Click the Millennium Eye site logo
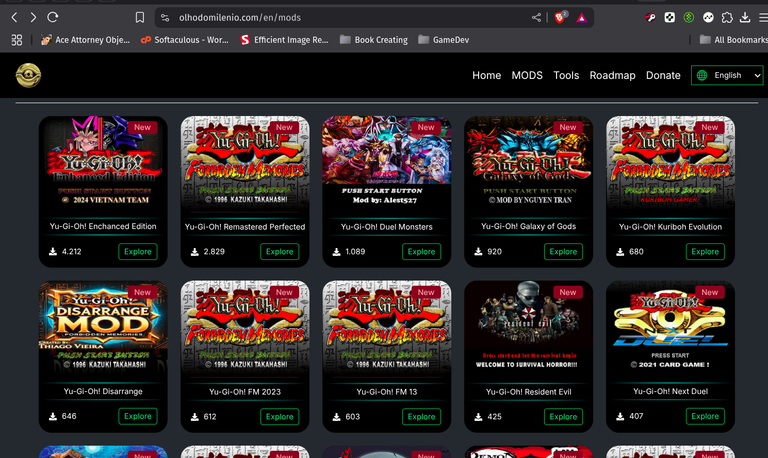The height and width of the screenshot is (458, 768). click(28, 75)
